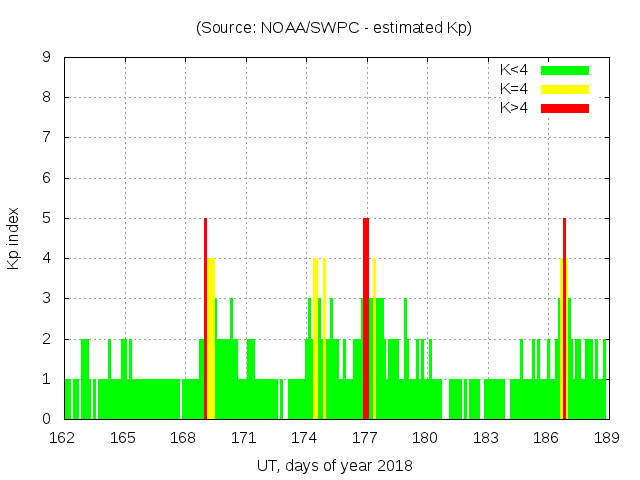Click the first yellow bar after day 174
The image size is (640, 480).
[315, 338]
